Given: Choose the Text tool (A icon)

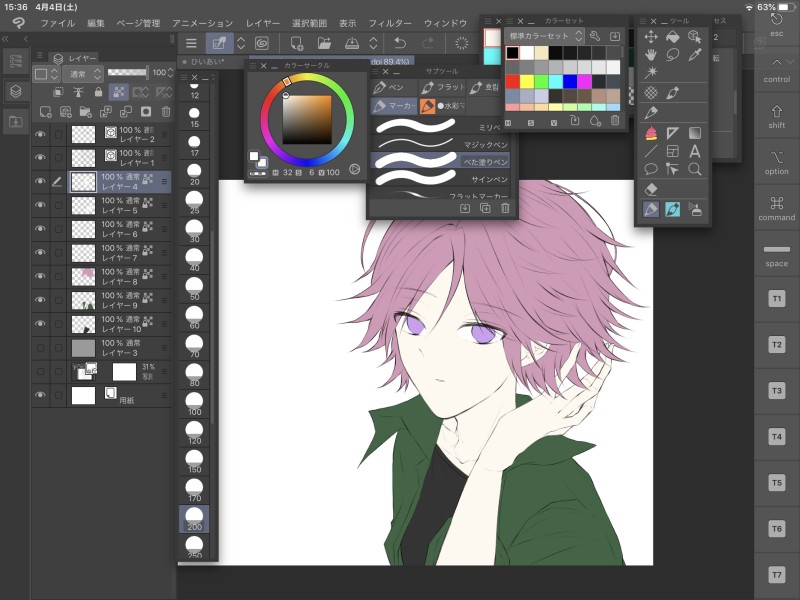Looking at the screenshot, I should coord(695,151).
